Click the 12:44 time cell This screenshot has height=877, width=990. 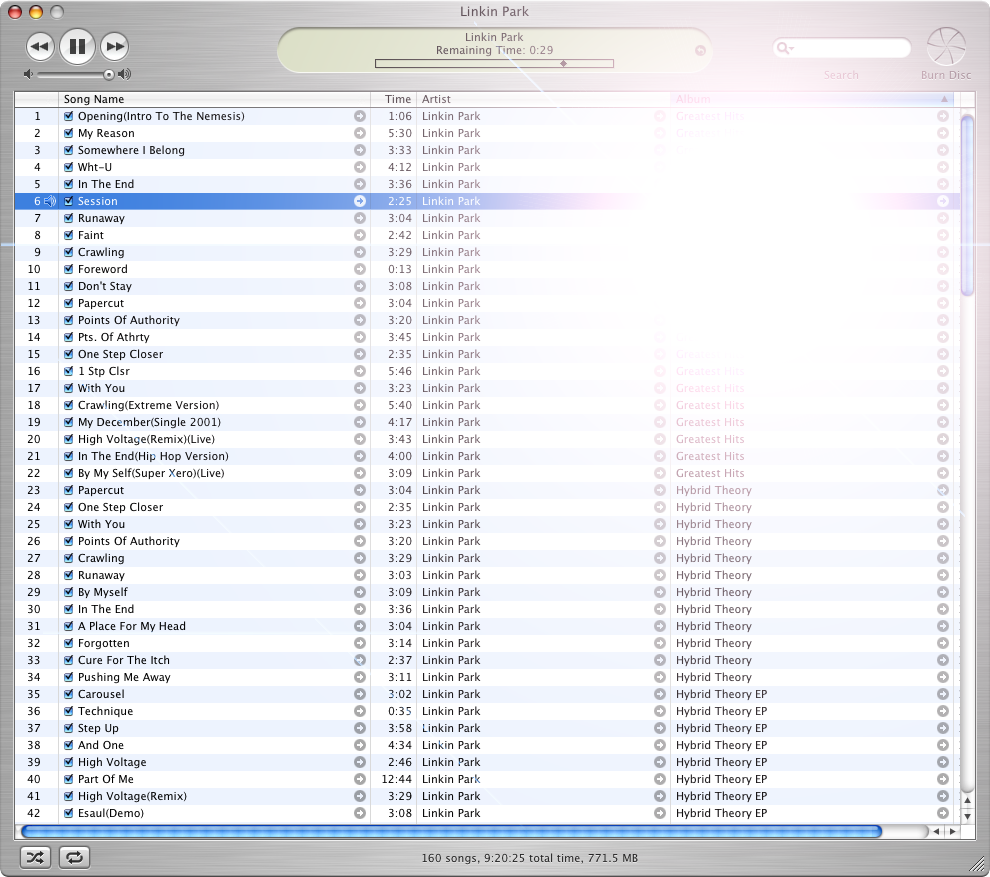tap(397, 780)
